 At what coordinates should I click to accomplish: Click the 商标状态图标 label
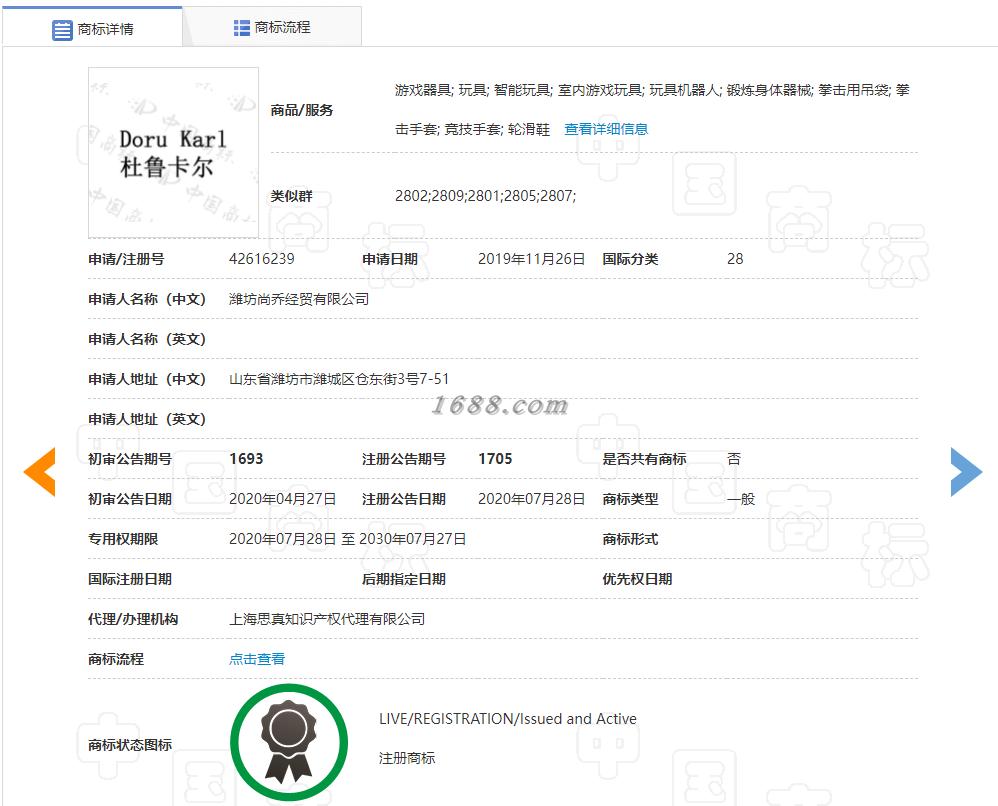pyautogui.click(x=130, y=745)
